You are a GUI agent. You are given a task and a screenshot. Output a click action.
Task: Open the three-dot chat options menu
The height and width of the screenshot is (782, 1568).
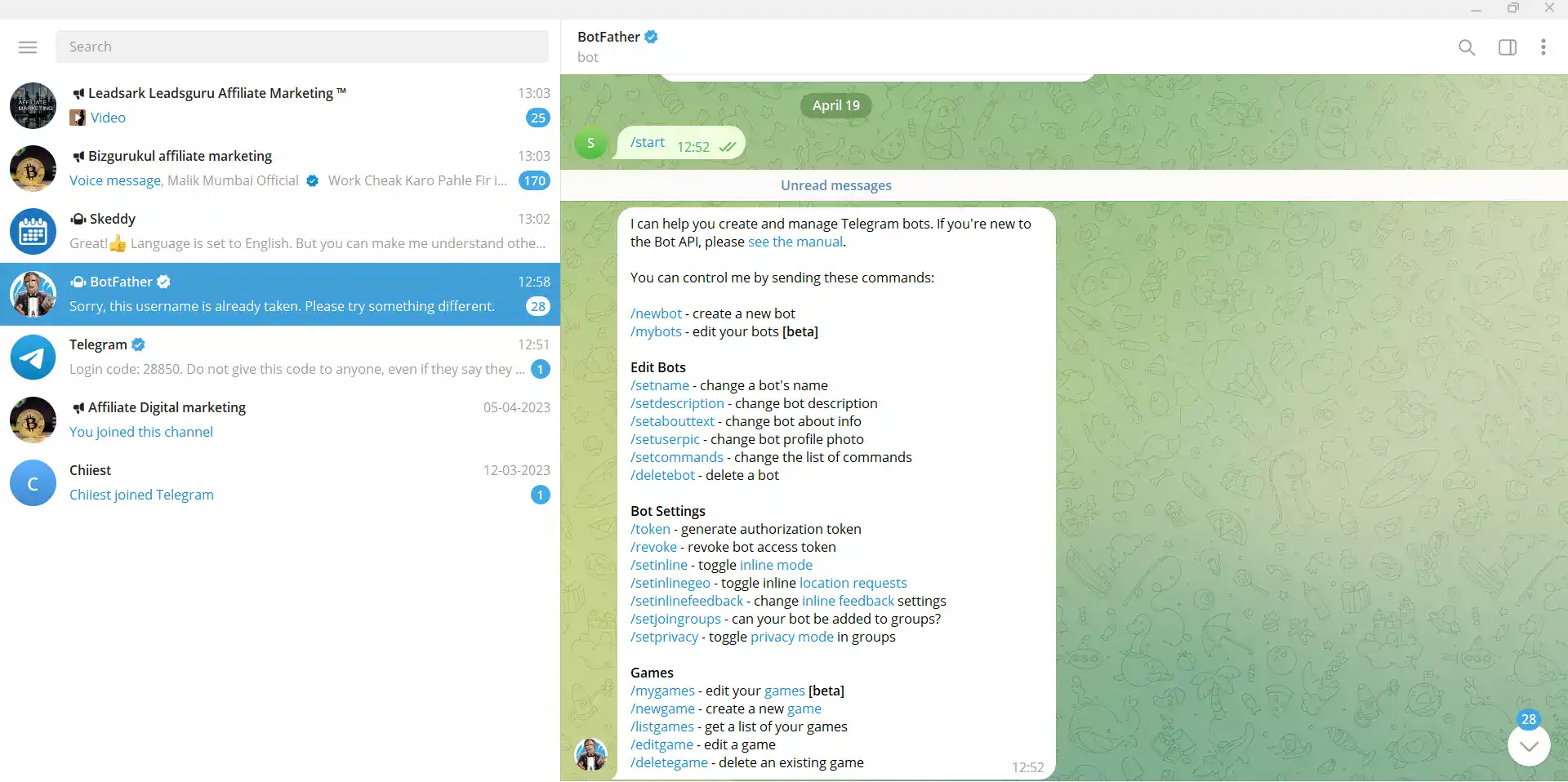1543,47
